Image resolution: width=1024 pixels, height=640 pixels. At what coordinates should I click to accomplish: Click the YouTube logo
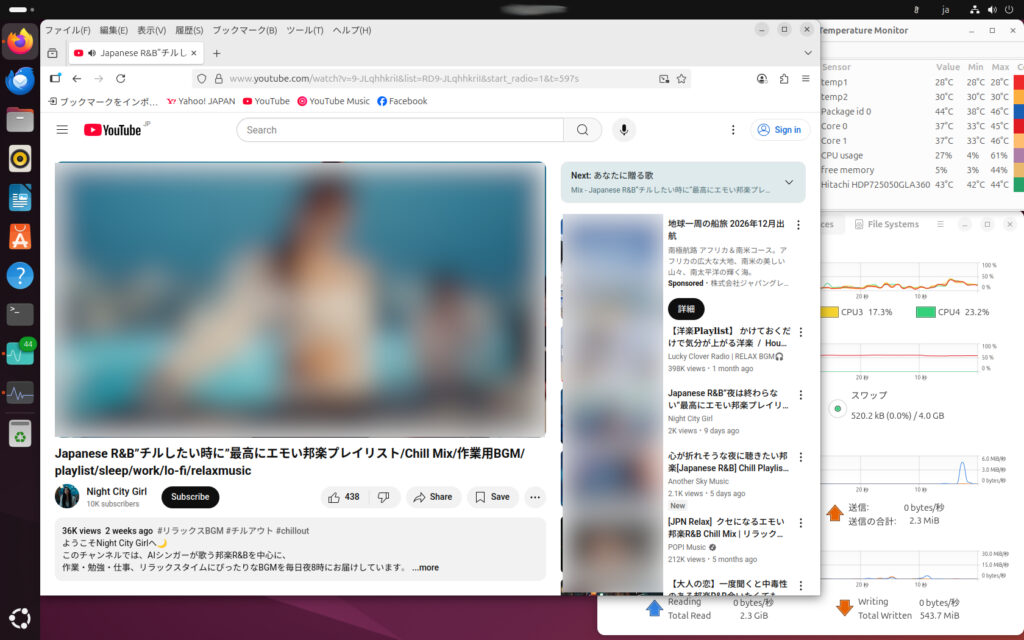tap(112, 130)
